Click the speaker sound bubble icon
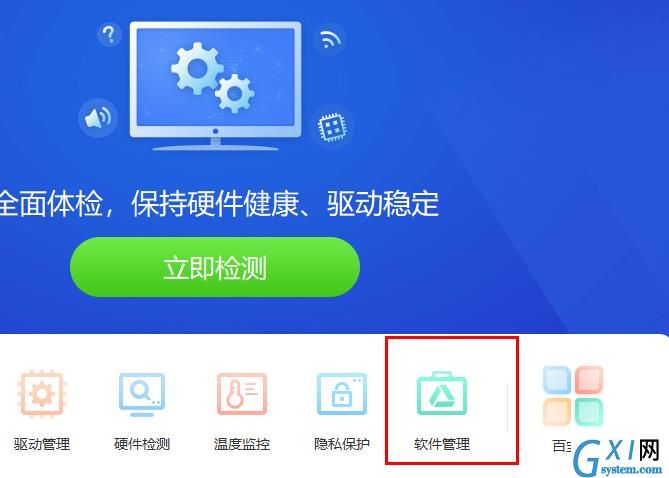 click(x=98, y=118)
